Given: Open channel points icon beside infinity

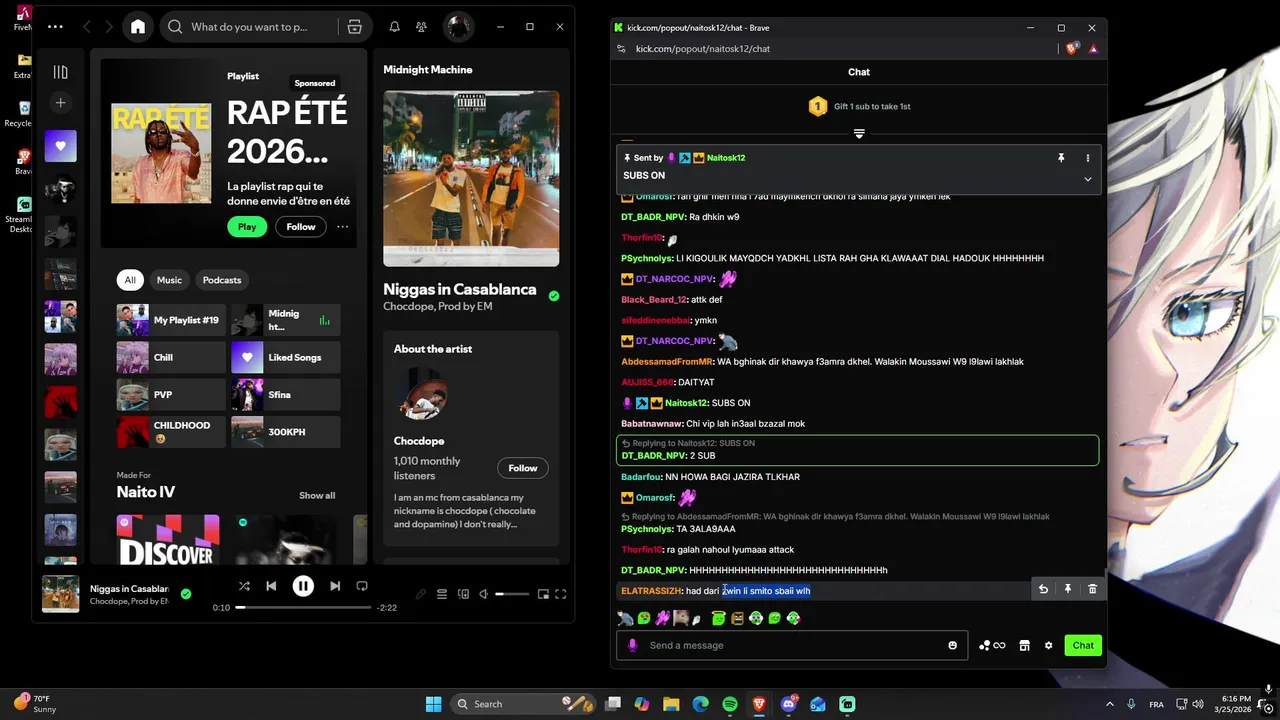Looking at the screenshot, I should click(985, 645).
